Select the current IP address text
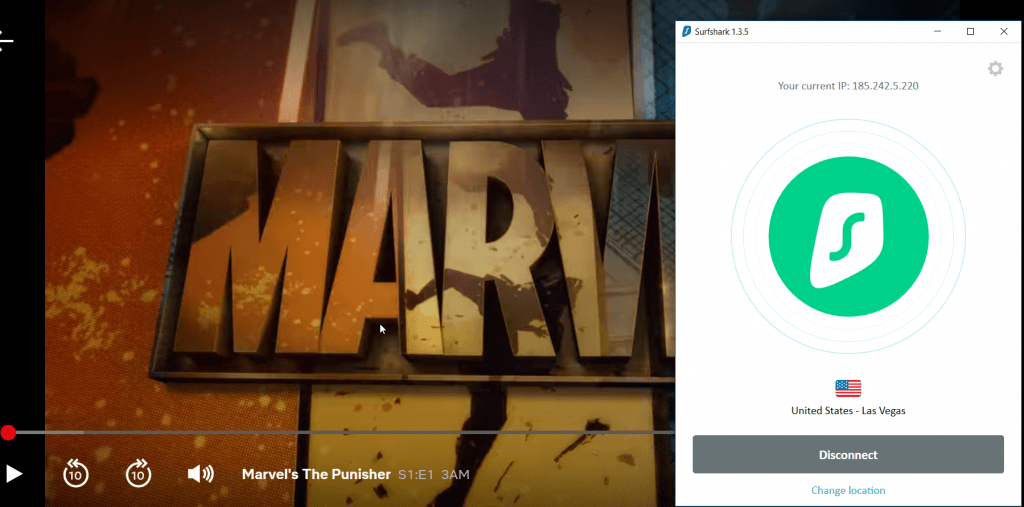Screen dimensions: 1024x507 tap(848, 86)
